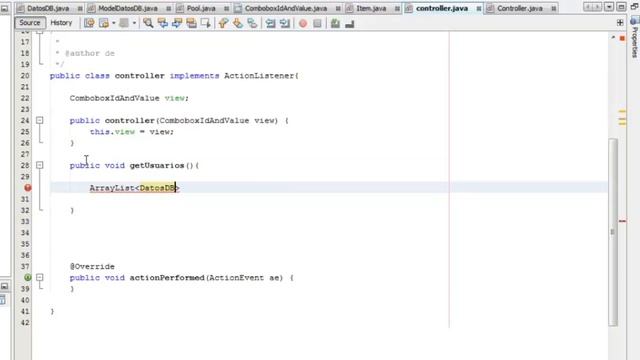Screen dimensions: 640x360
Task: Click Find Next Occurrence icon
Action: [177, 23]
